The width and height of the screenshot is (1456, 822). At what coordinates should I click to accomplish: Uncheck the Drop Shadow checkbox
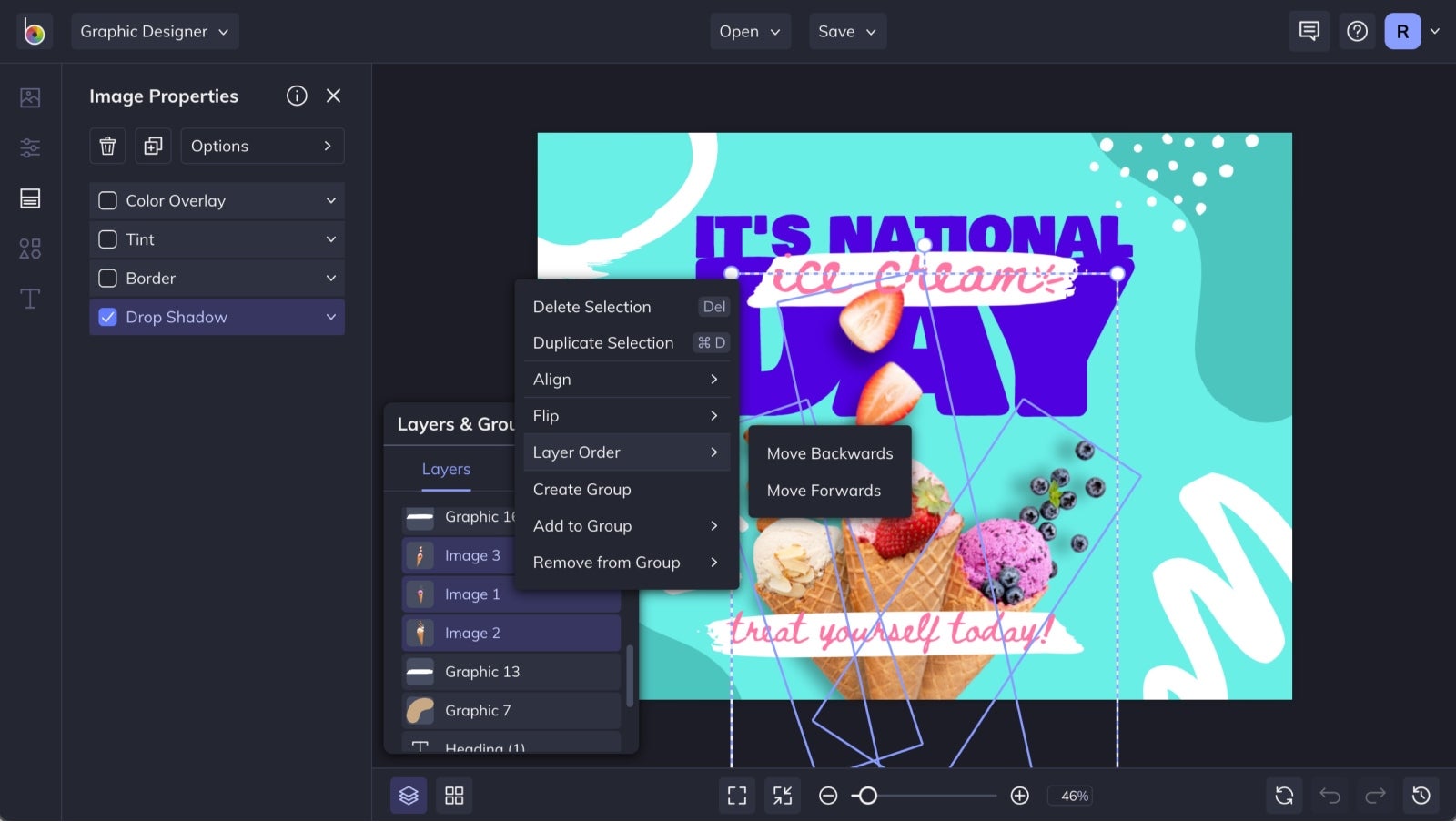pos(107,317)
